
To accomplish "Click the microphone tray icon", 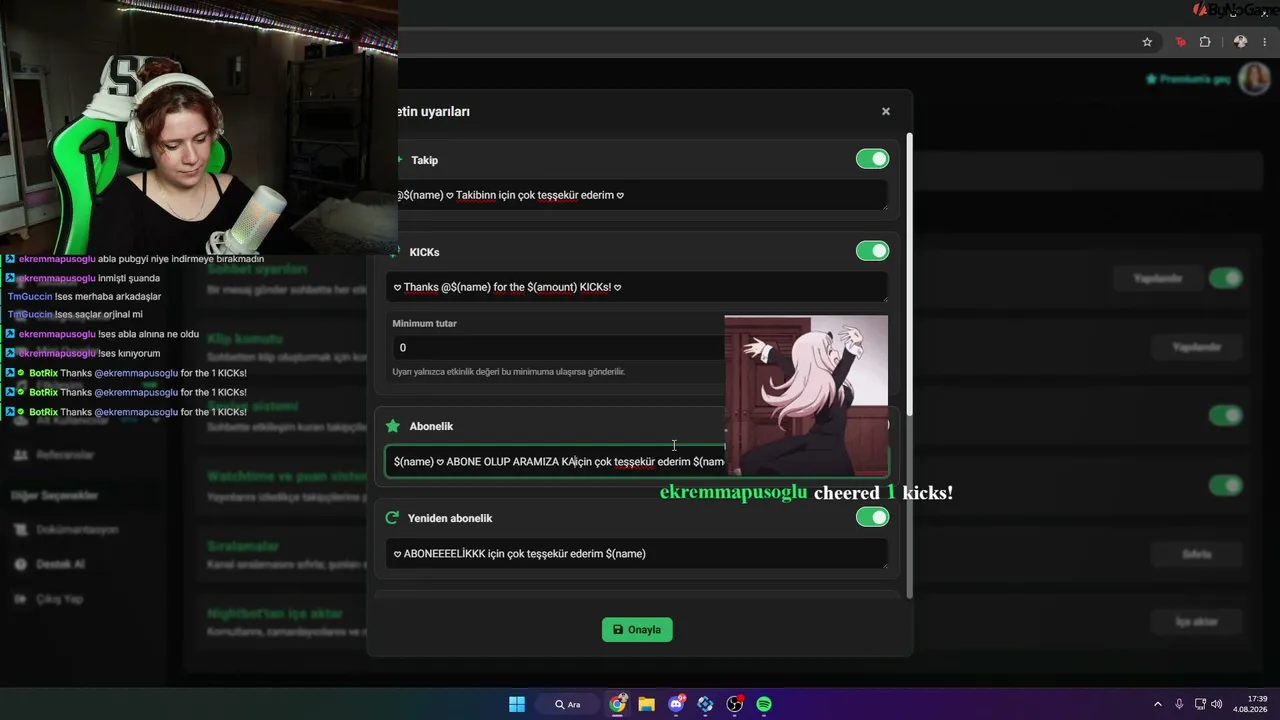I will [x=1179, y=704].
